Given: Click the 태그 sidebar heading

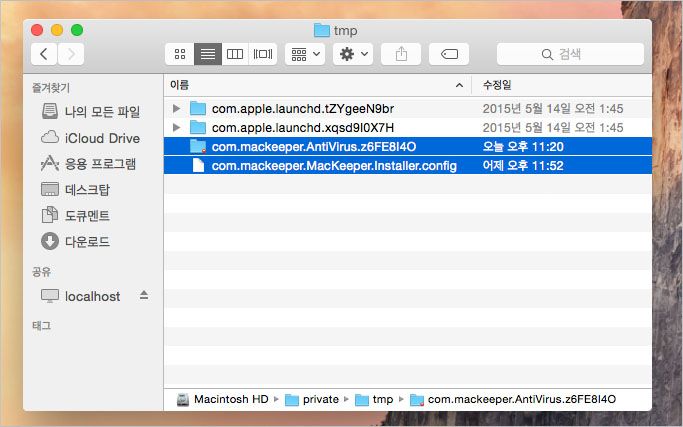Looking at the screenshot, I should pyautogui.click(x=41, y=325).
